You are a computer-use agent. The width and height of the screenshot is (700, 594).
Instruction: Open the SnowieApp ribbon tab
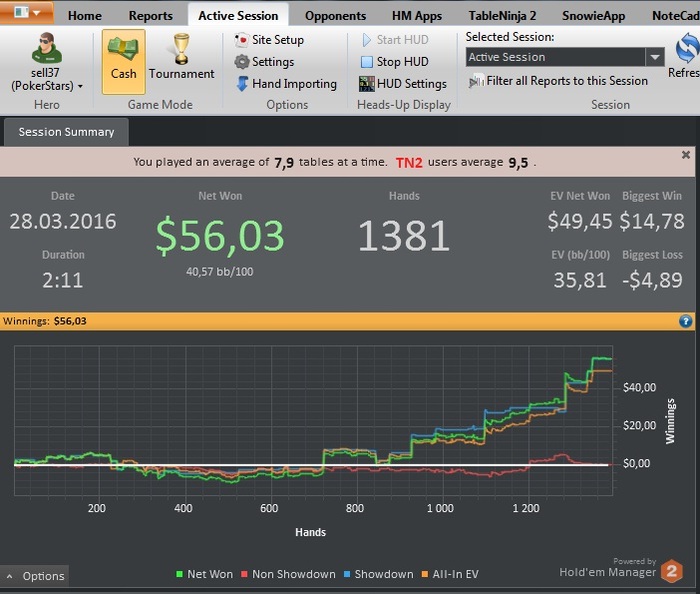point(593,16)
